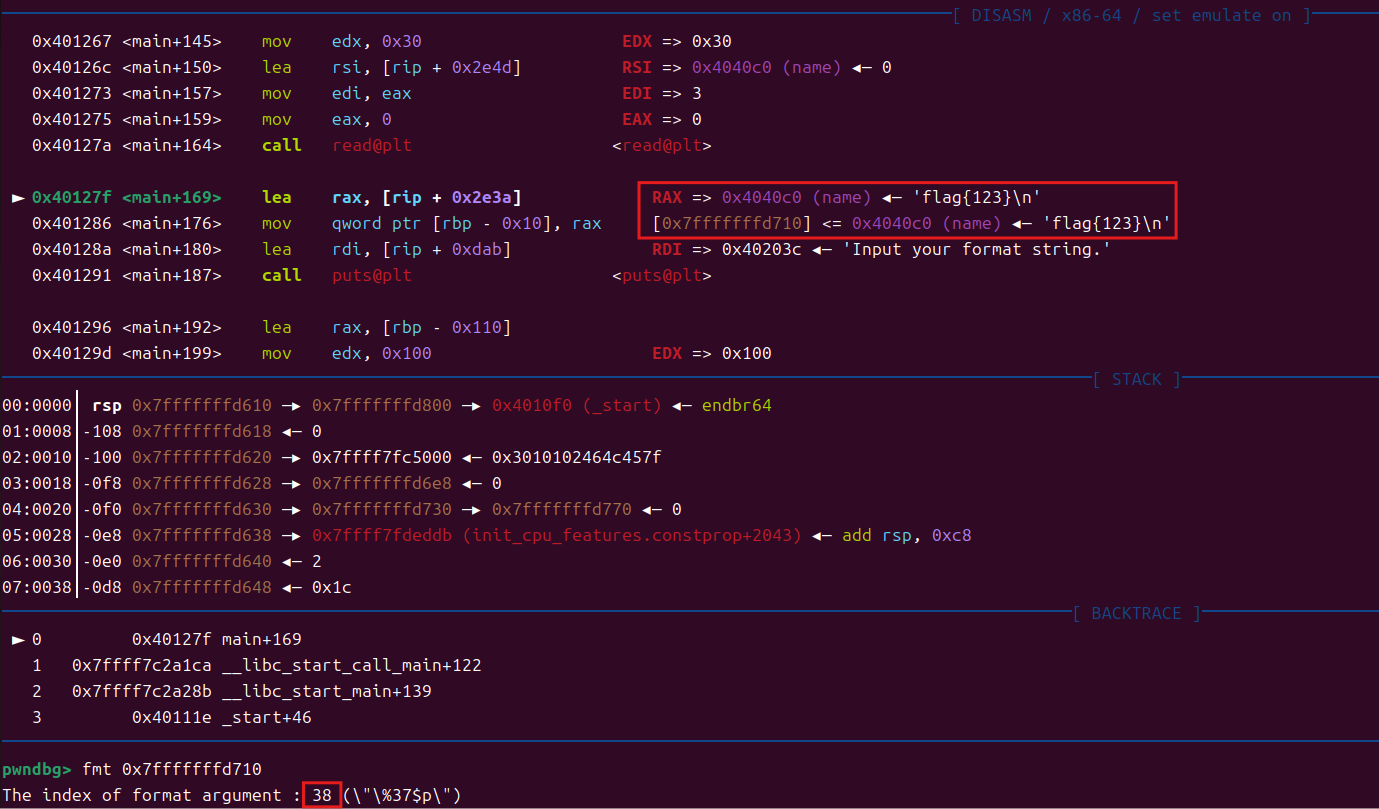
Task: Click the 'Input your format string.' string
Action: (x=976, y=250)
